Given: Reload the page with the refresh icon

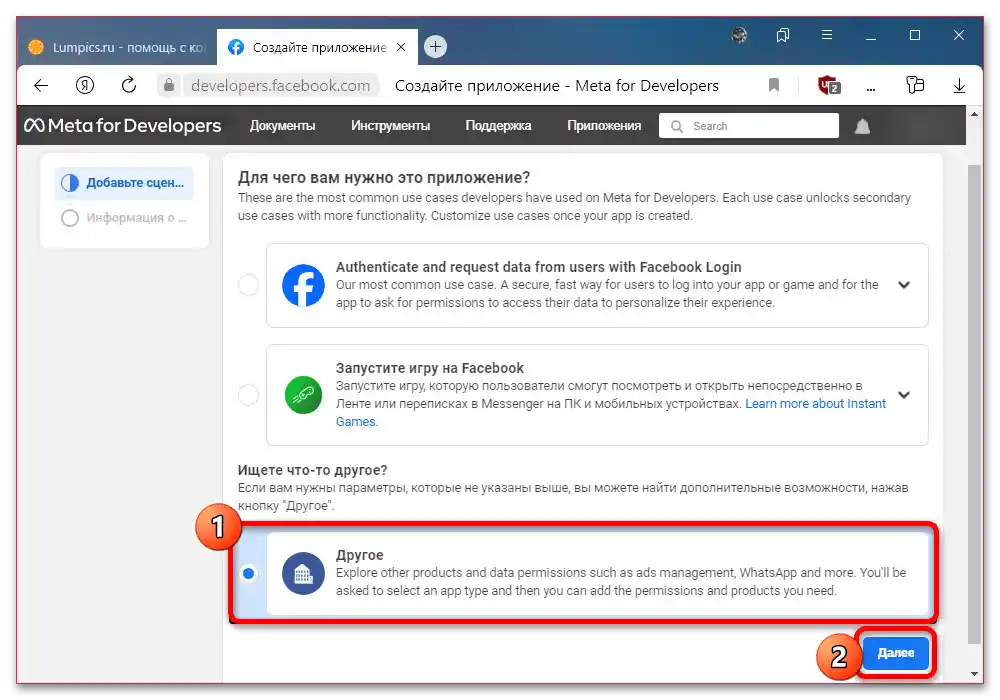Looking at the screenshot, I should (x=129, y=85).
